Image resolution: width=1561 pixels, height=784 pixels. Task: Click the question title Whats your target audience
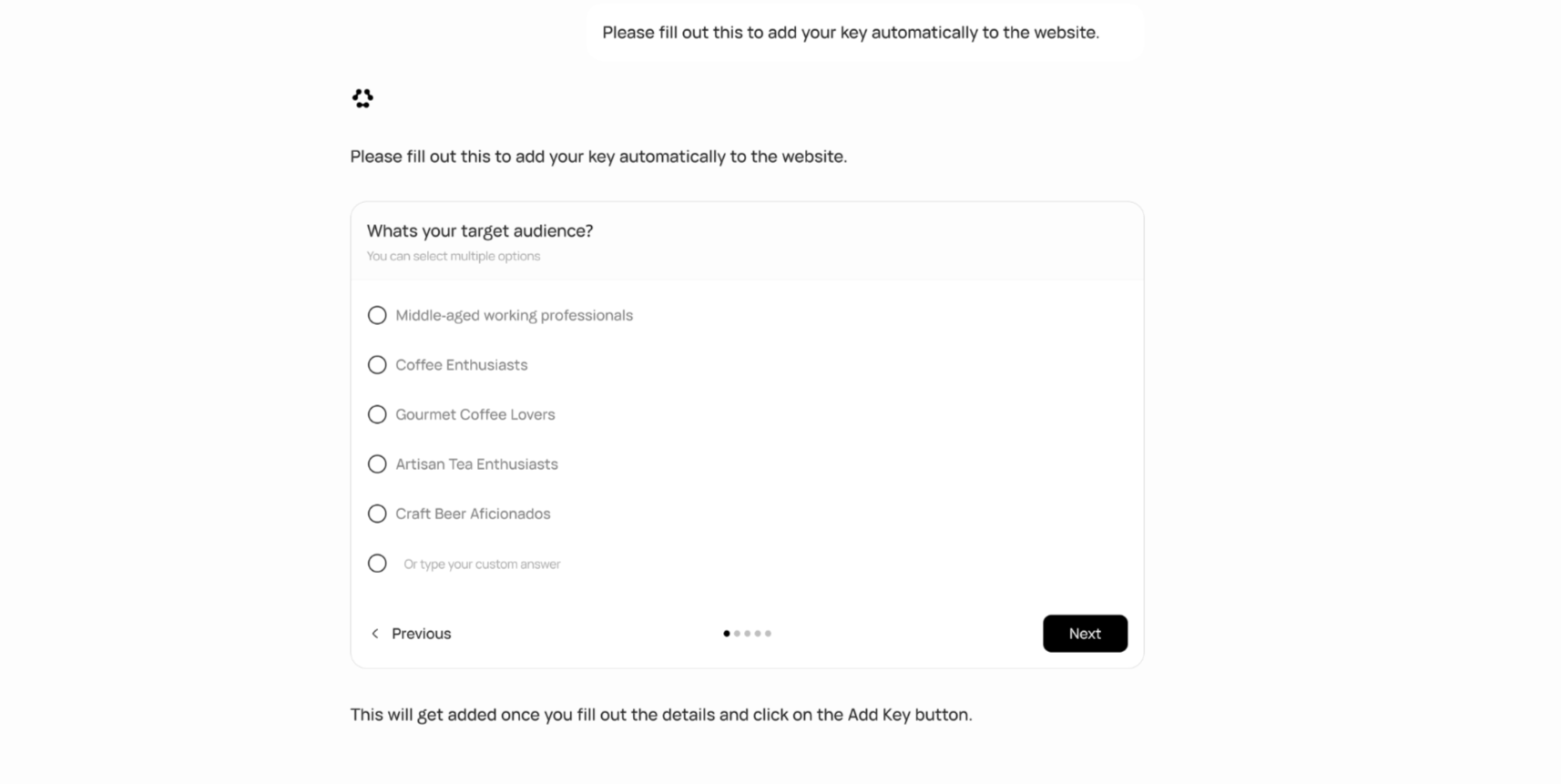pos(480,230)
